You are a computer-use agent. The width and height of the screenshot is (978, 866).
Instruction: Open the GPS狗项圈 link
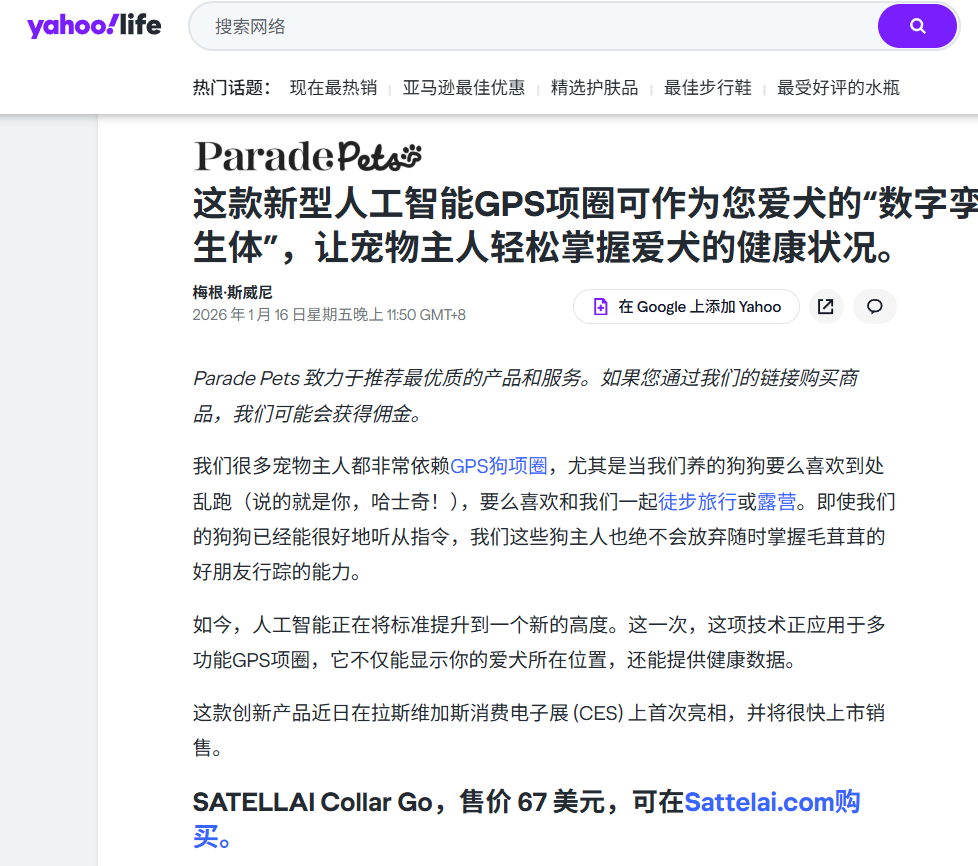[498, 464]
